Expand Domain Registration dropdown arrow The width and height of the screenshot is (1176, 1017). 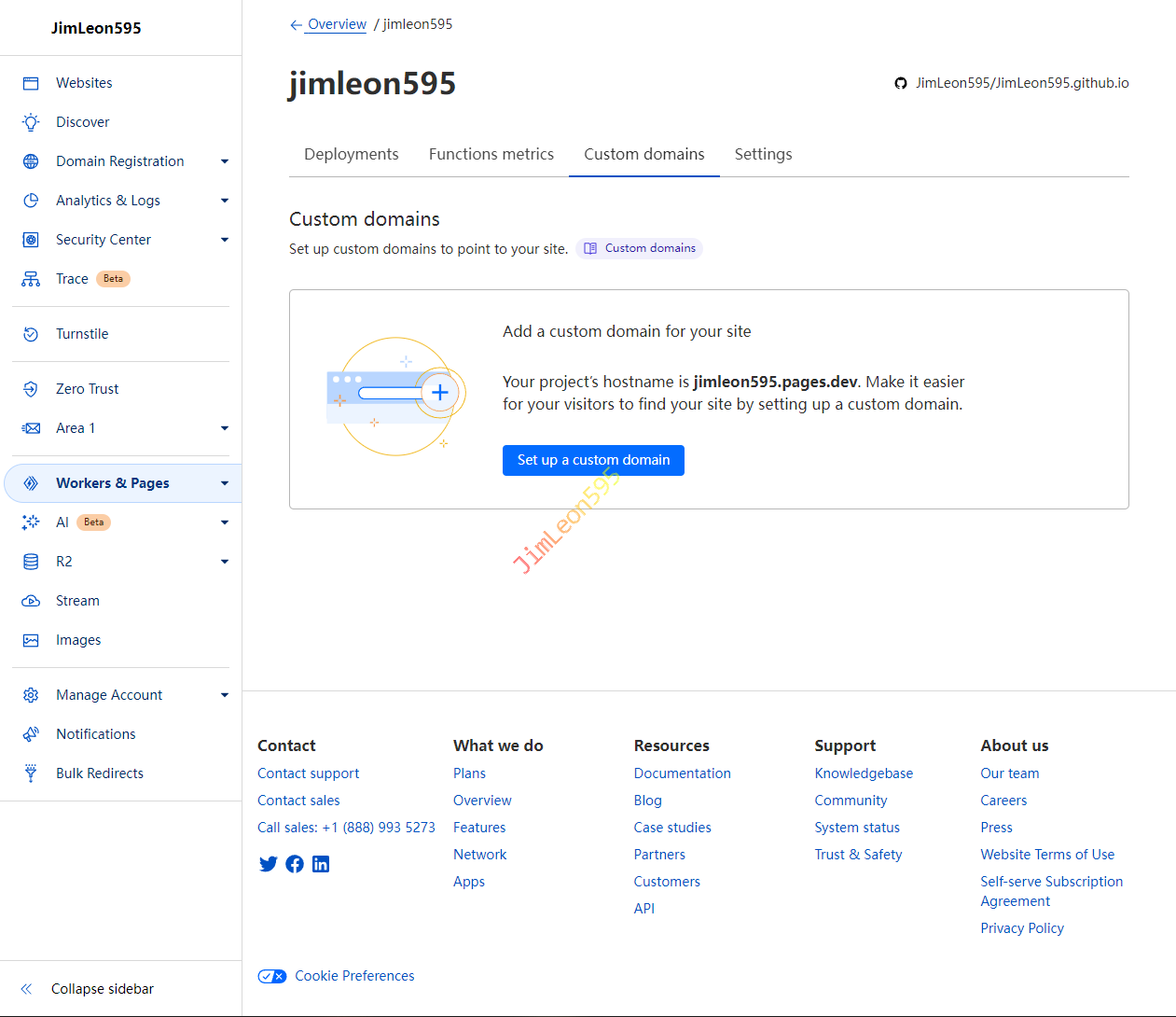point(225,161)
